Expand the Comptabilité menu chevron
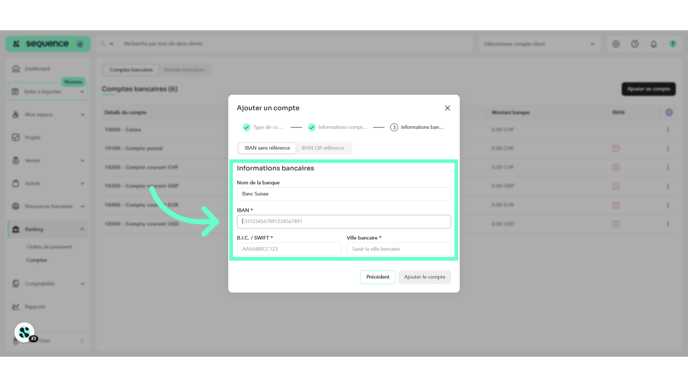688x387 pixels. 82,284
